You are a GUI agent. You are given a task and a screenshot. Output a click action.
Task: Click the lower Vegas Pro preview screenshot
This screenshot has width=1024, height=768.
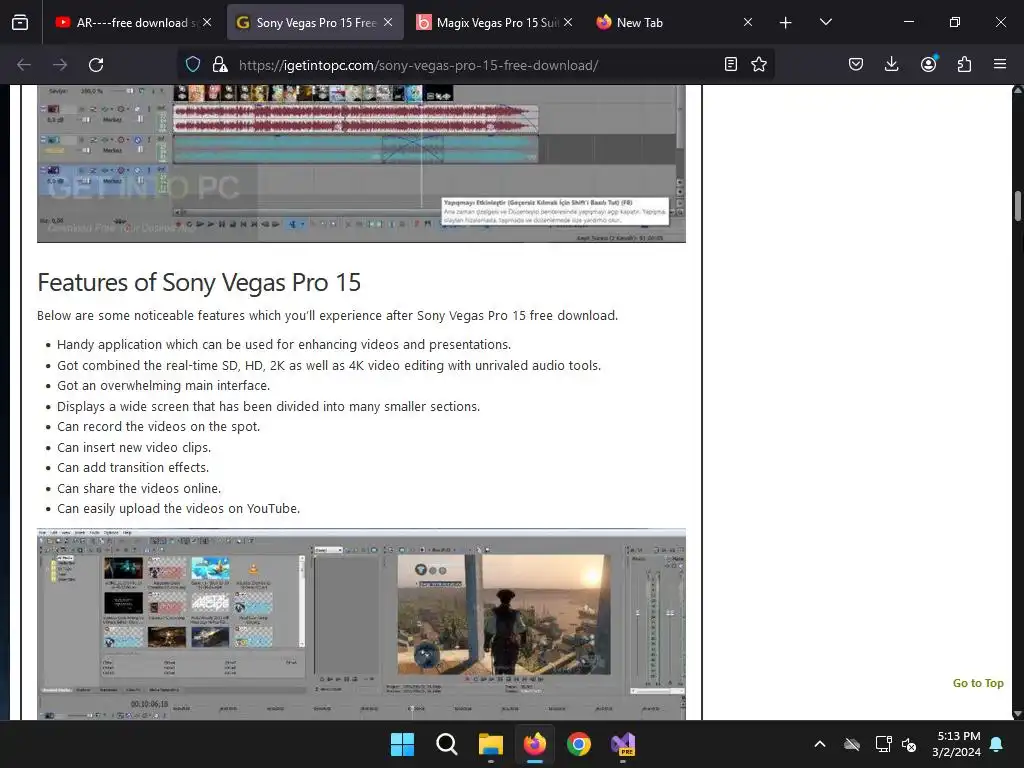pos(361,624)
